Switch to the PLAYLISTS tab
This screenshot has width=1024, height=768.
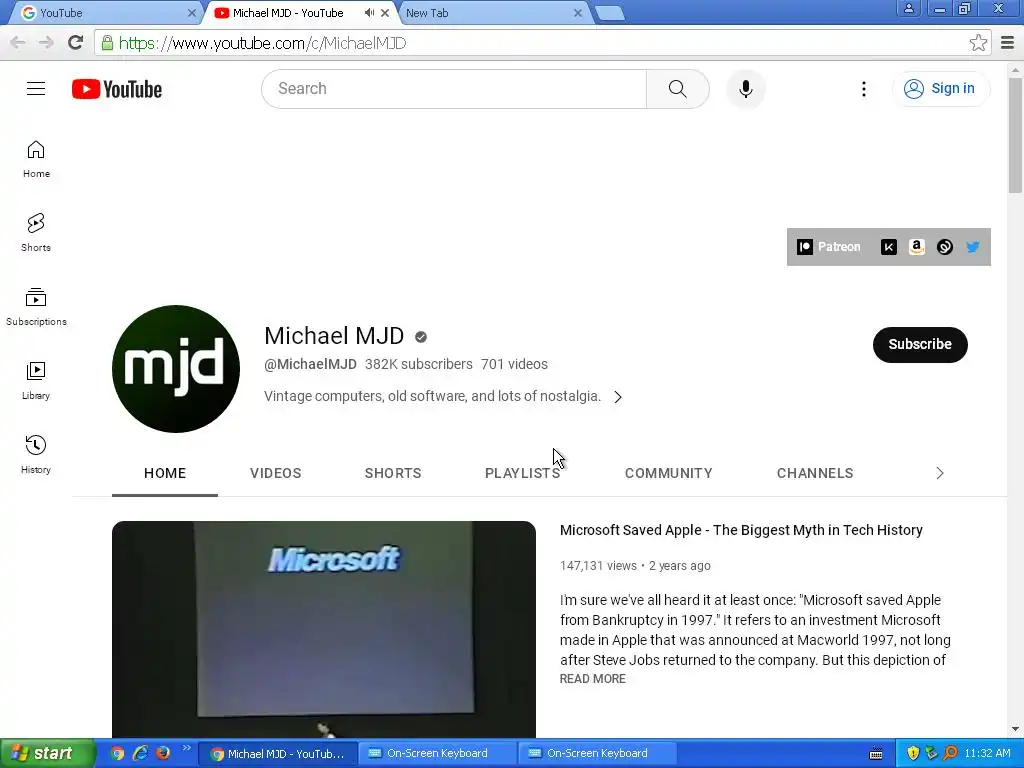[522, 473]
